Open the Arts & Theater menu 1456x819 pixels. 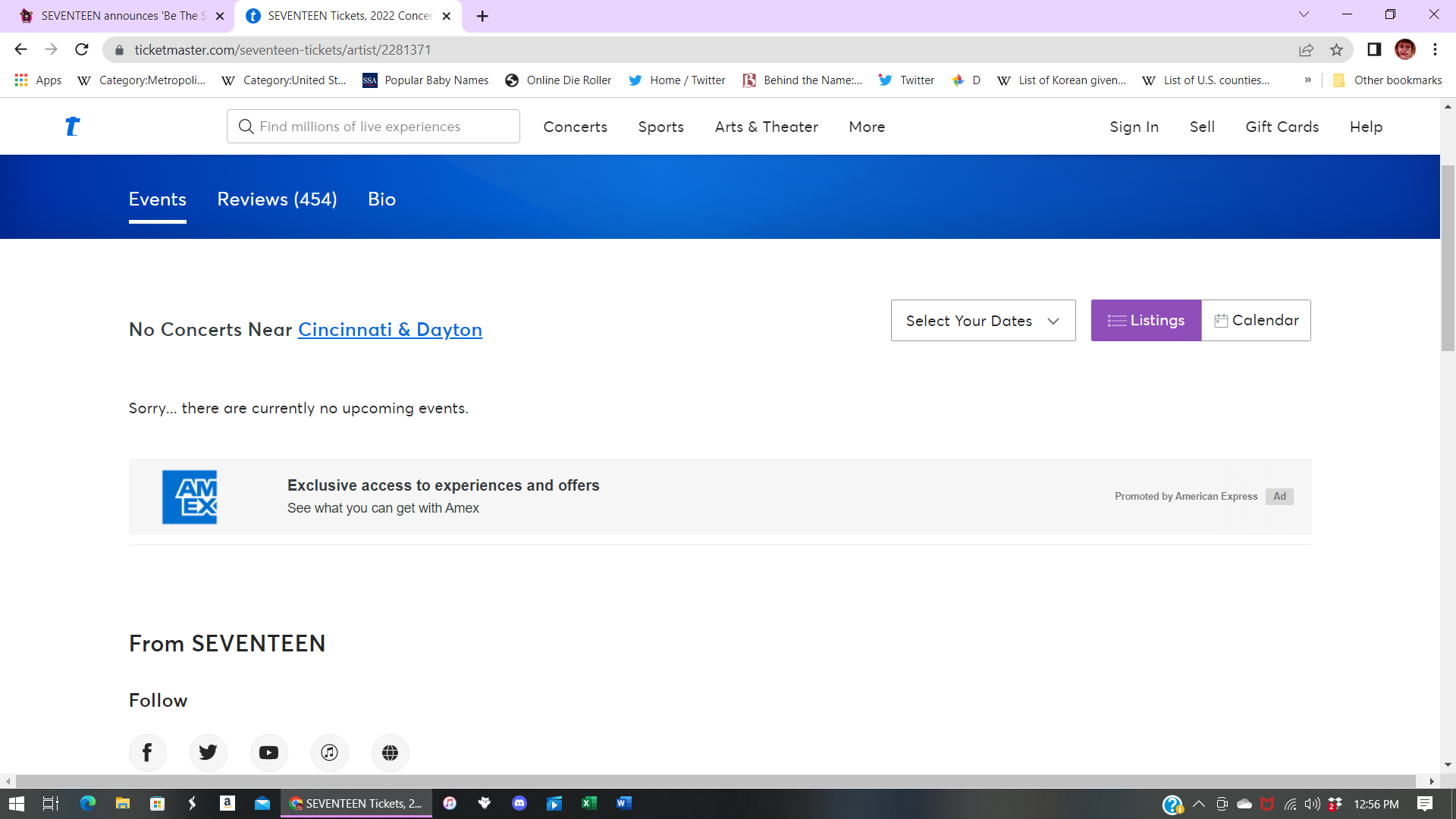pyautogui.click(x=766, y=127)
